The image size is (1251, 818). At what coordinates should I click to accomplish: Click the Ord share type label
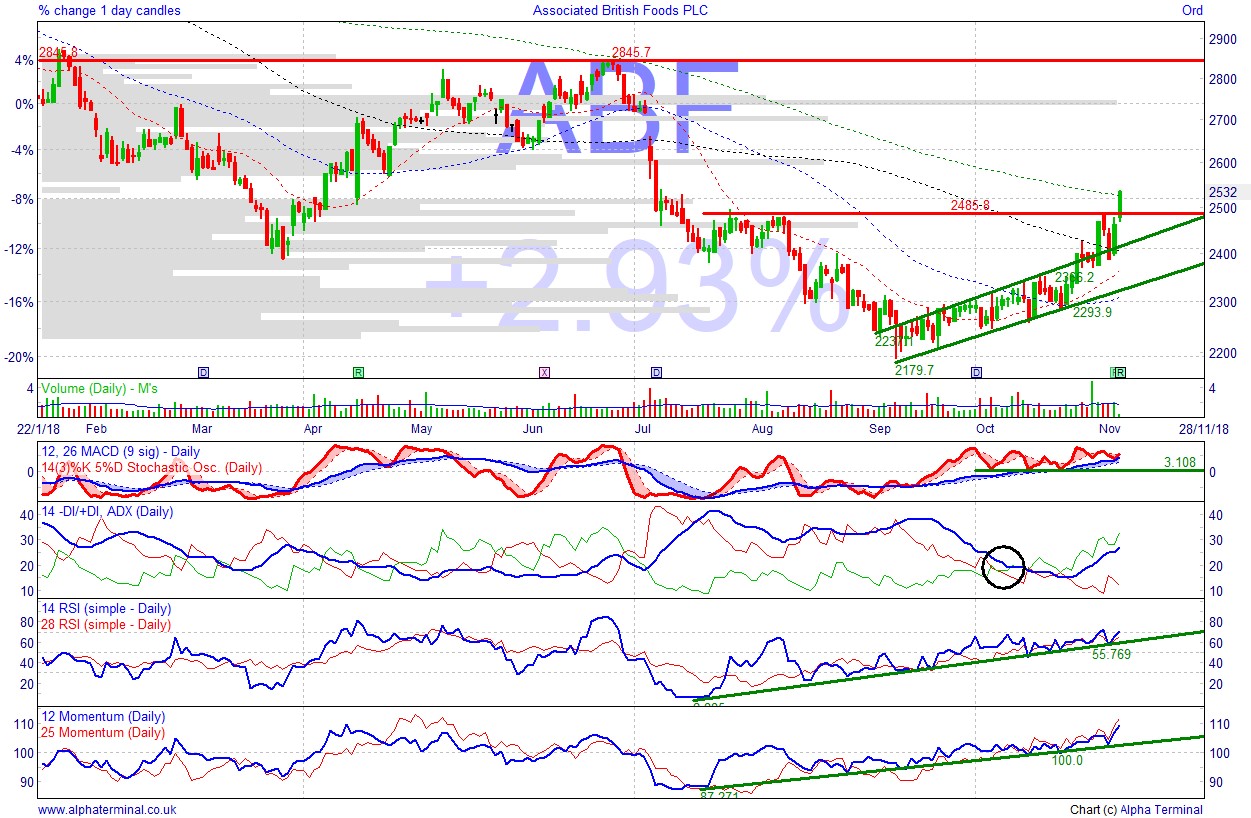point(1192,11)
